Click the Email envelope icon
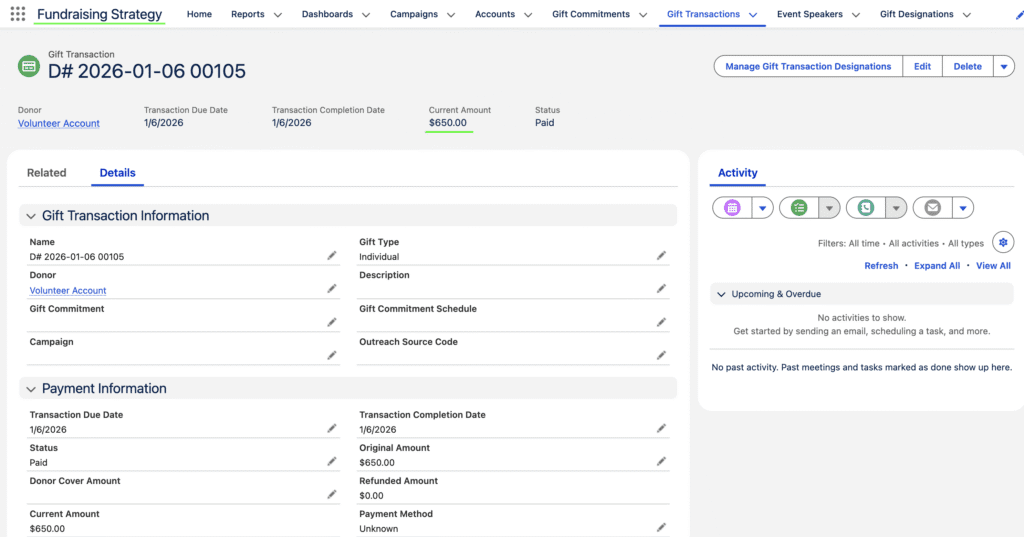This screenshot has width=1024, height=537. (932, 208)
